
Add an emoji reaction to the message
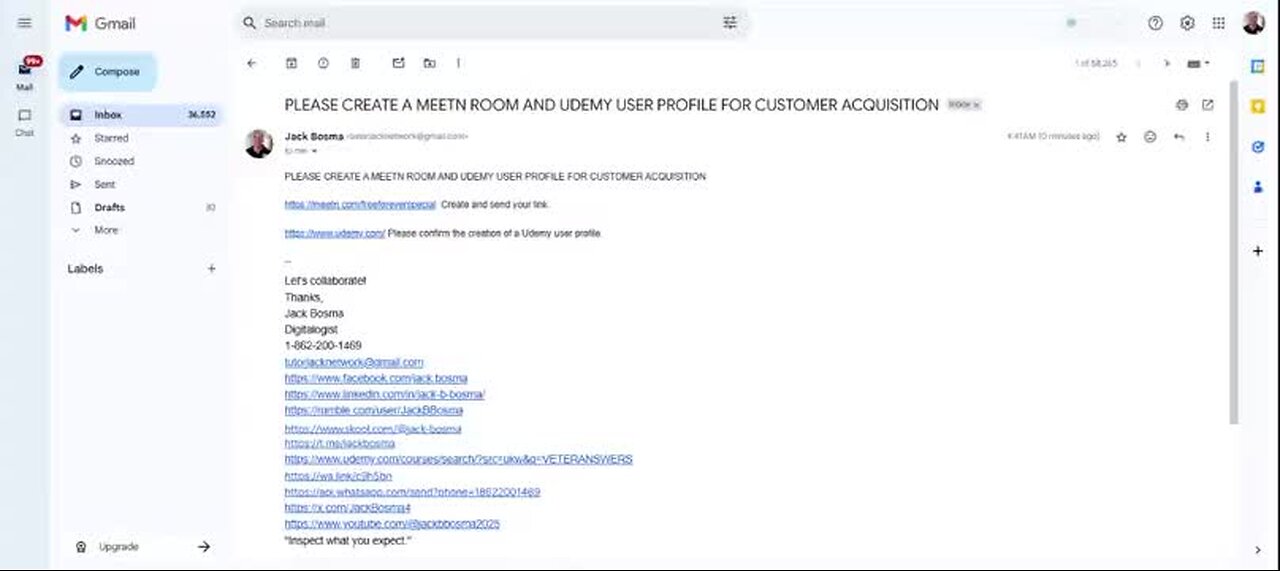coord(1150,137)
